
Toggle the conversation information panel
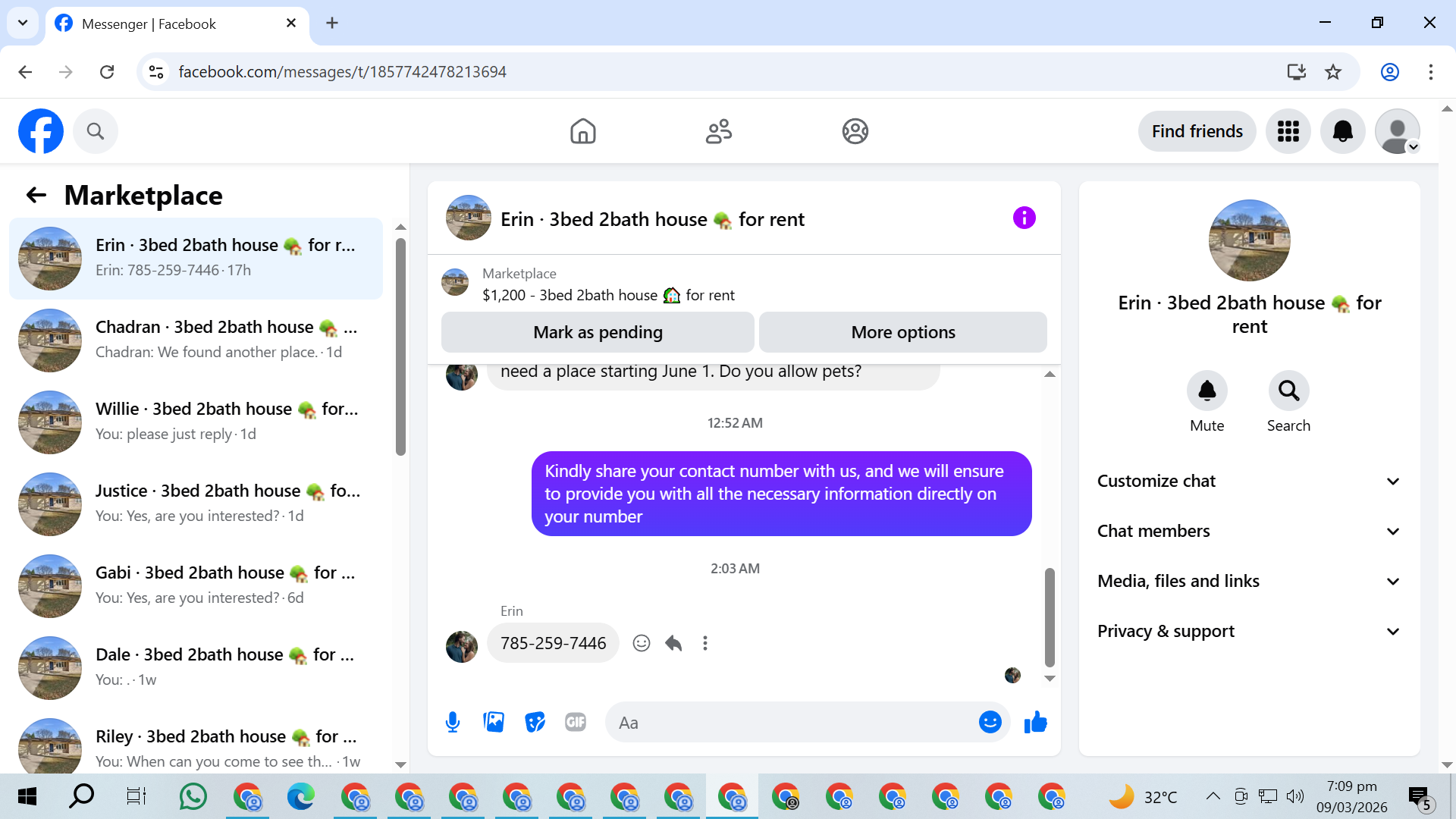click(1024, 218)
